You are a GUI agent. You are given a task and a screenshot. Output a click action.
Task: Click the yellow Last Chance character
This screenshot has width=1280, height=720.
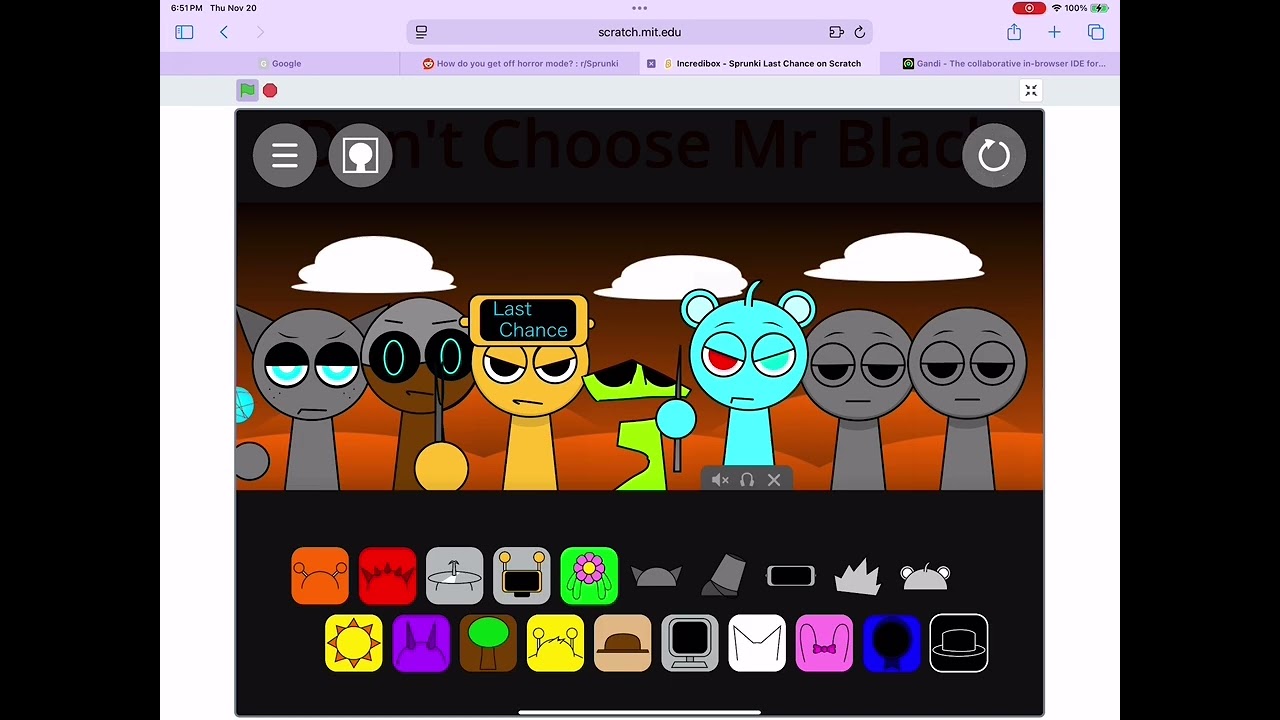[x=529, y=390]
